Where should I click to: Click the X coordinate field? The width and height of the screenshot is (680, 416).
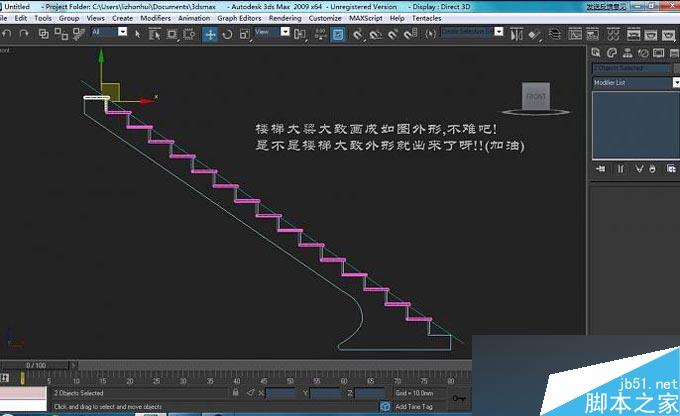(281, 393)
